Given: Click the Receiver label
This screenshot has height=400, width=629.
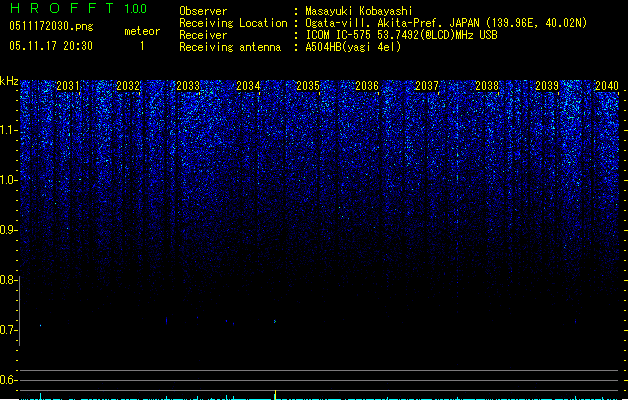Looking at the screenshot, I should point(203,35).
